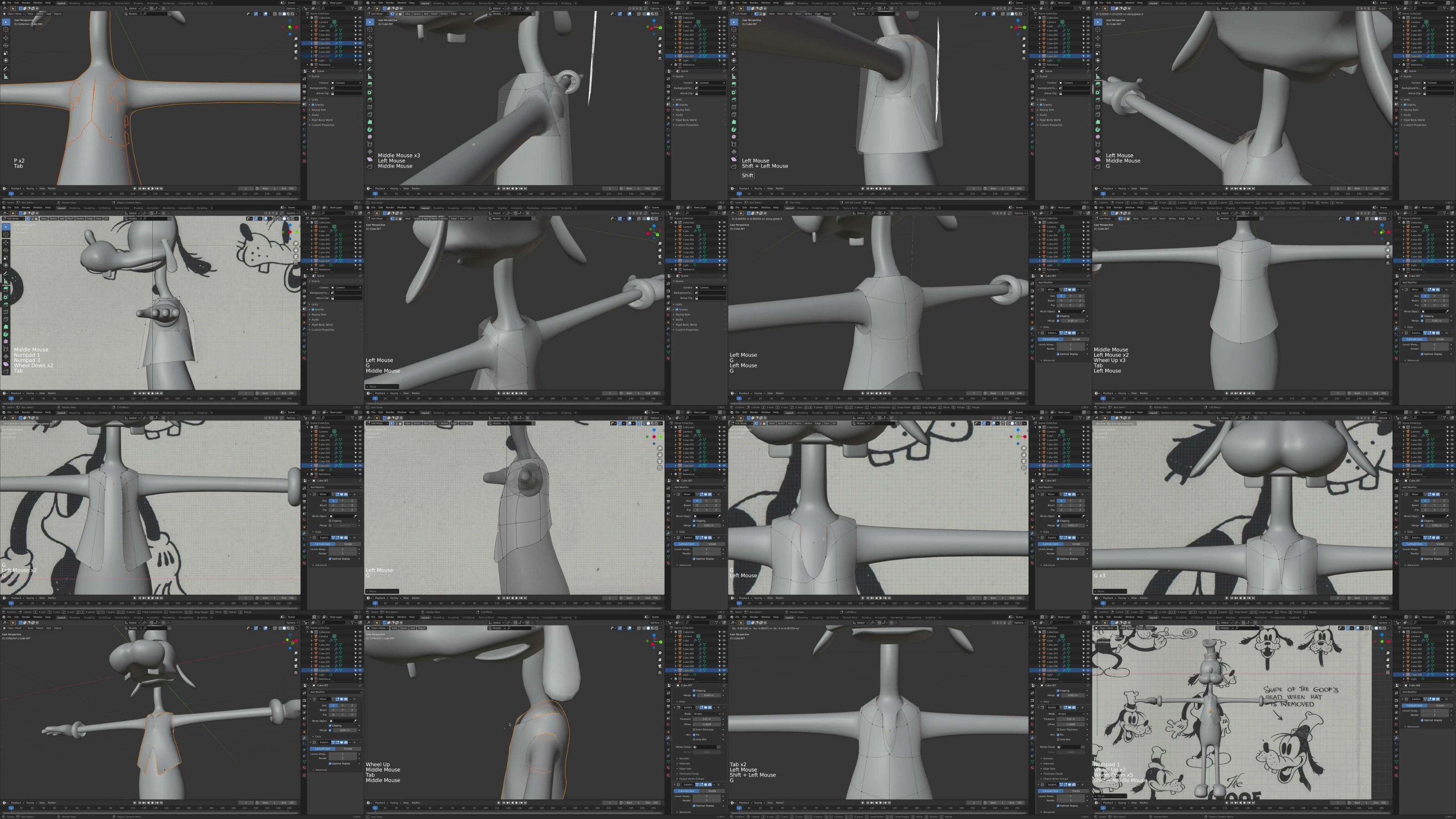1456x819 pixels.
Task: Select the Move tool in the 'P x2' frame
Action: coord(5,38)
